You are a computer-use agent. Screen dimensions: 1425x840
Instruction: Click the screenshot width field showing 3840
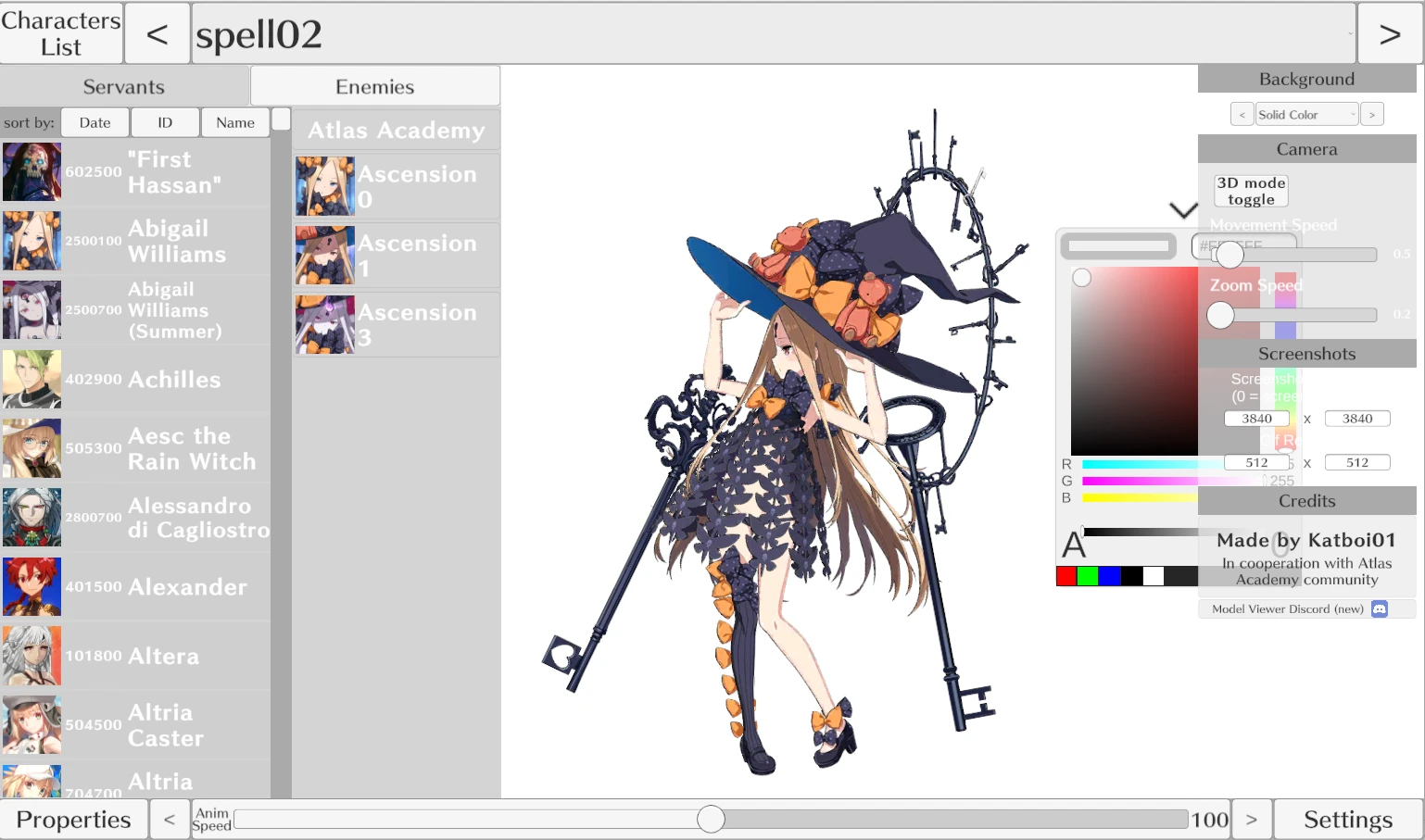coord(1256,419)
